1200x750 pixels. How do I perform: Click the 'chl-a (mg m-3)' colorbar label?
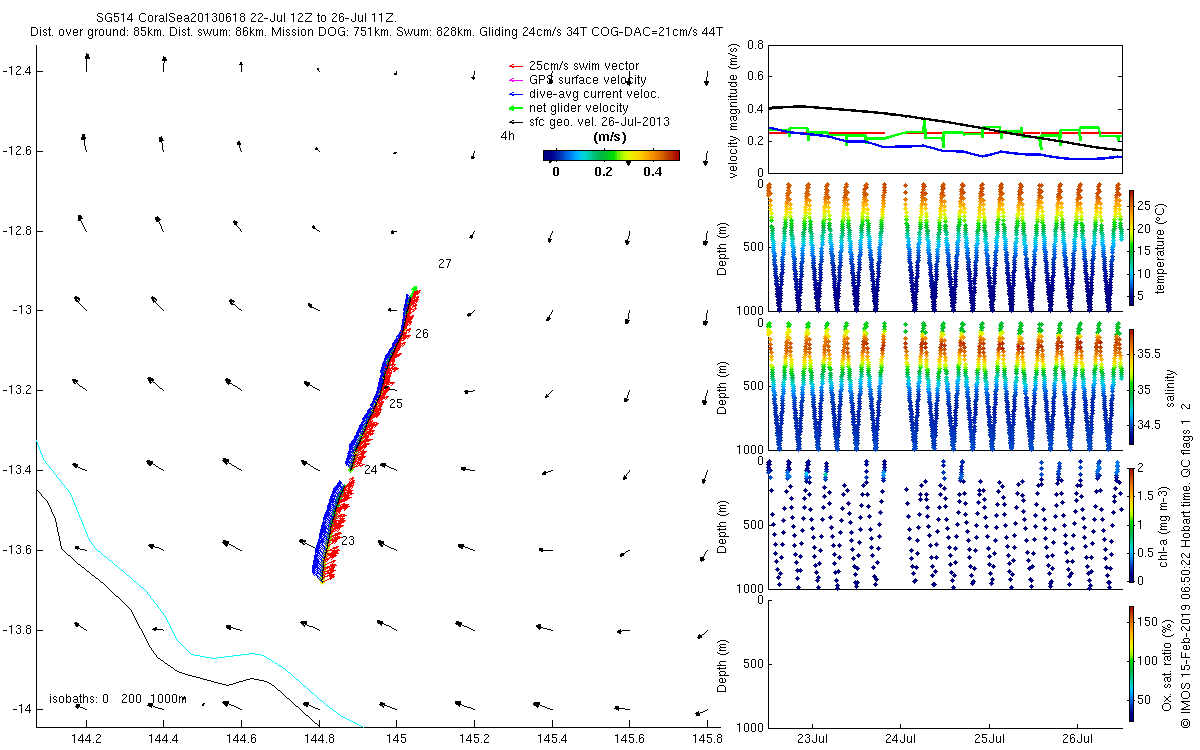[1164, 524]
